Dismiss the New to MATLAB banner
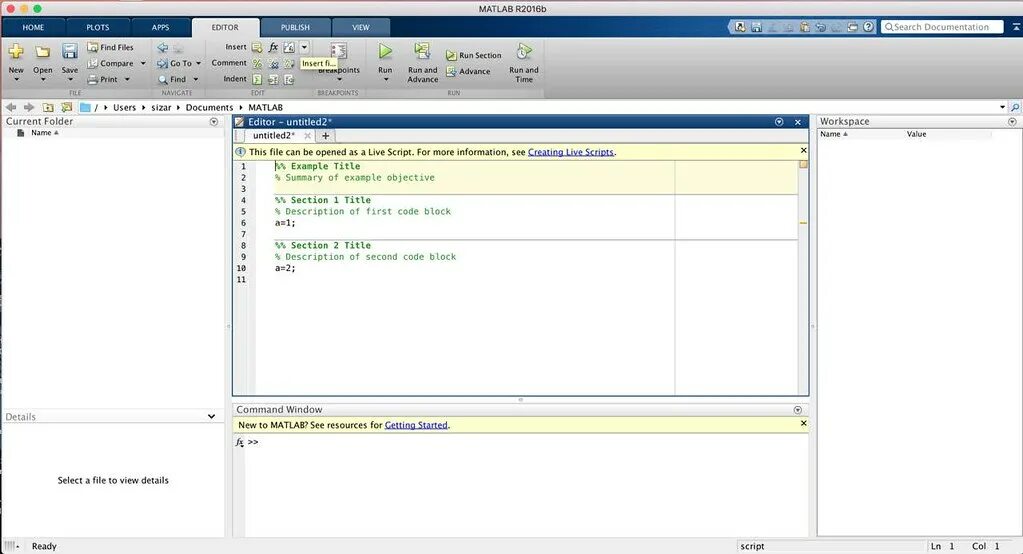Viewport: 1023px width, 554px height. coord(804,423)
